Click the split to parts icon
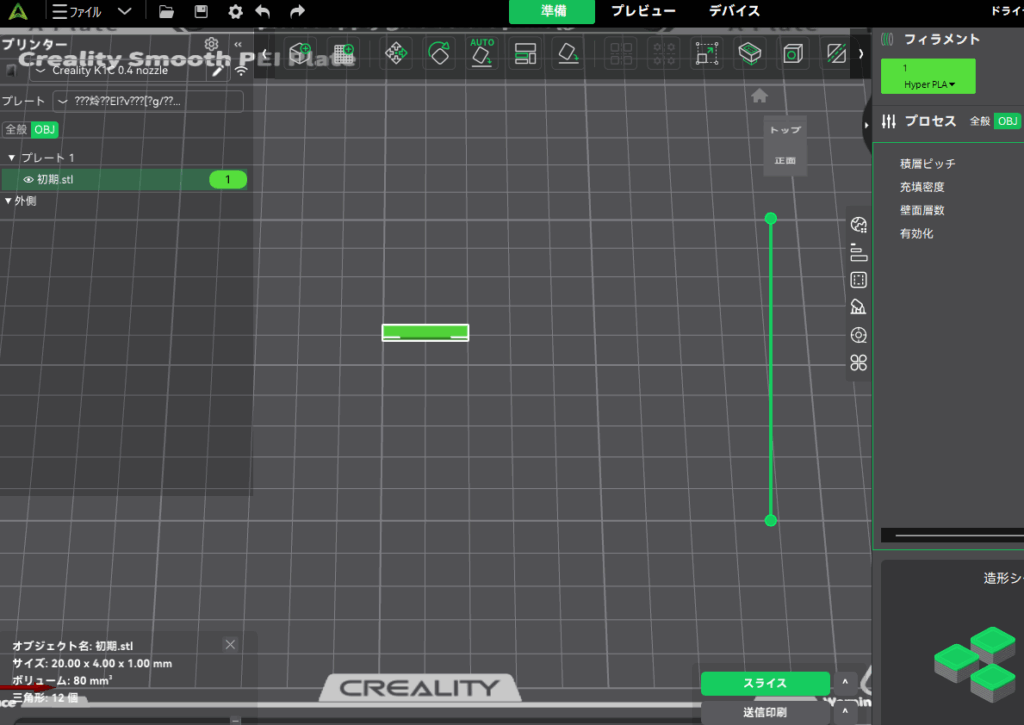The height and width of the screenshot is (725, 1024). (x=664, y=54)
